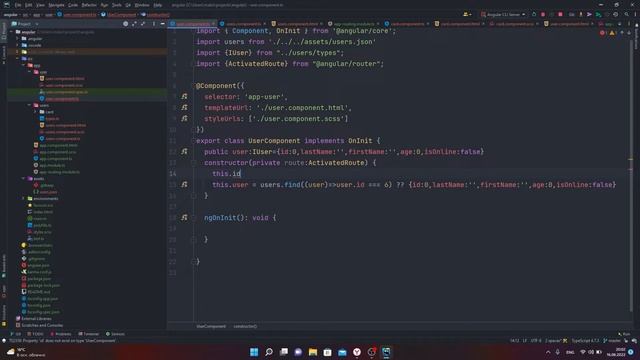Click gutter icon beside styleUrls line

tap(184, 118)
